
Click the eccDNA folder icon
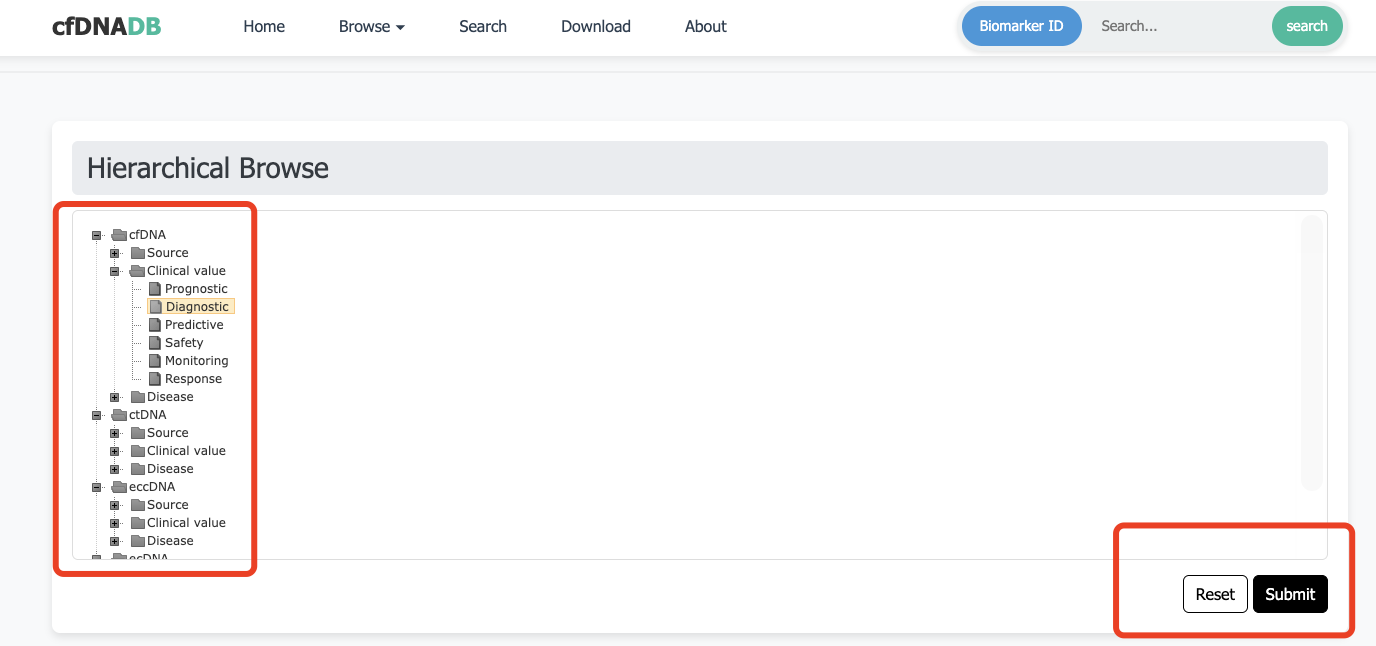pos(119,487)
